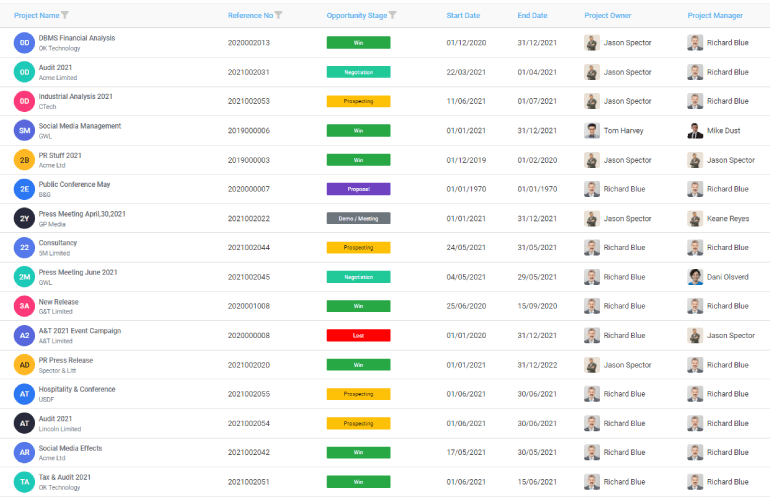The height and width of the screenshot is (500, 770).
Task: Click AD avatar badge for PR Press Release
Action: click(x=24, y=365)
